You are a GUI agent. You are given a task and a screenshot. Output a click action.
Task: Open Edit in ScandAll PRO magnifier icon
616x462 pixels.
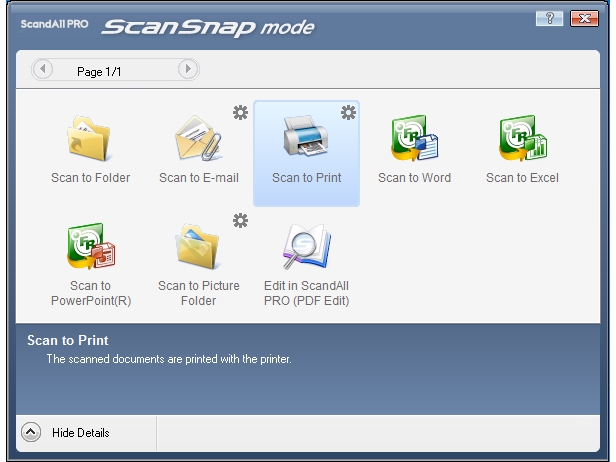tap(307, 246)
